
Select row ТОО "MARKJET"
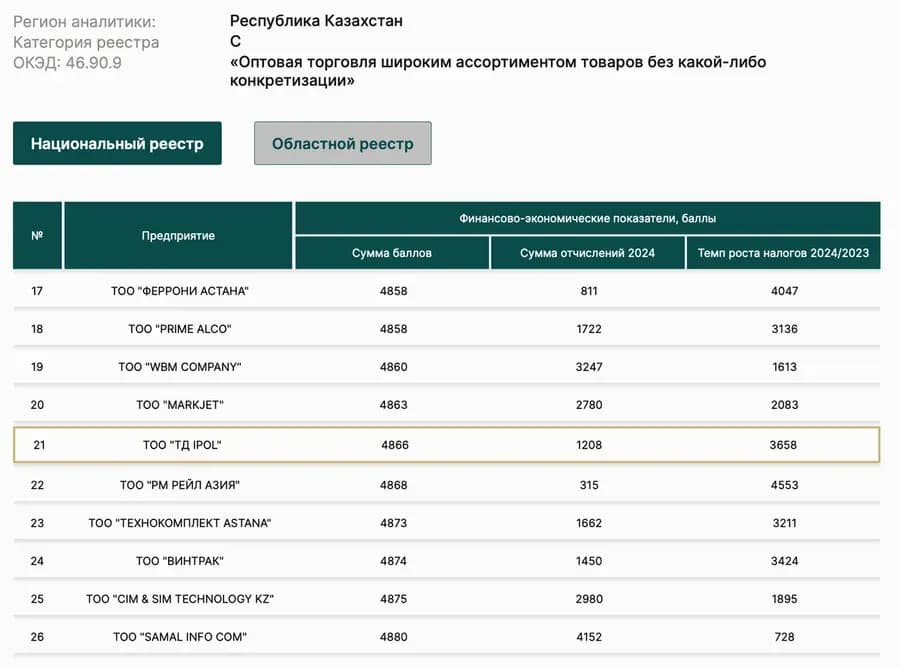click(x=447, y=405)
